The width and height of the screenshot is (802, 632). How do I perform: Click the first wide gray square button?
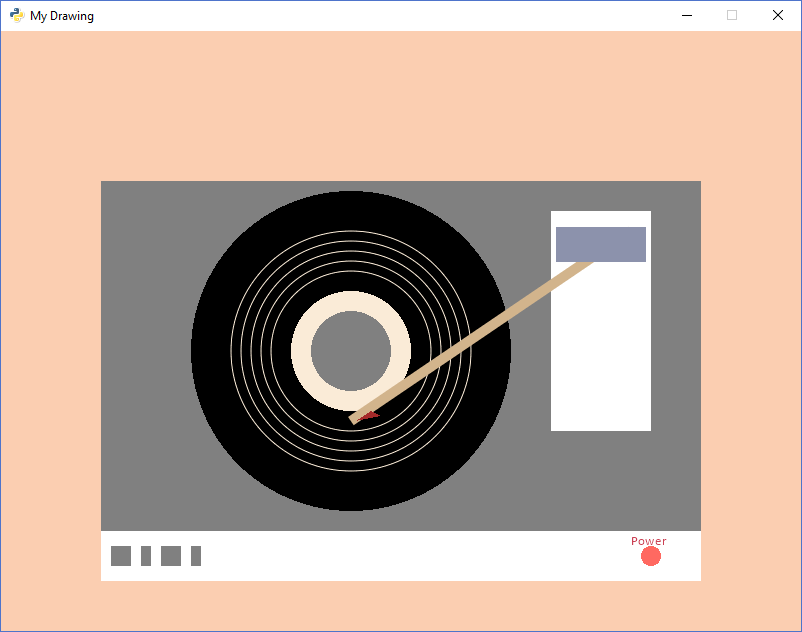[x=121, y=556]
